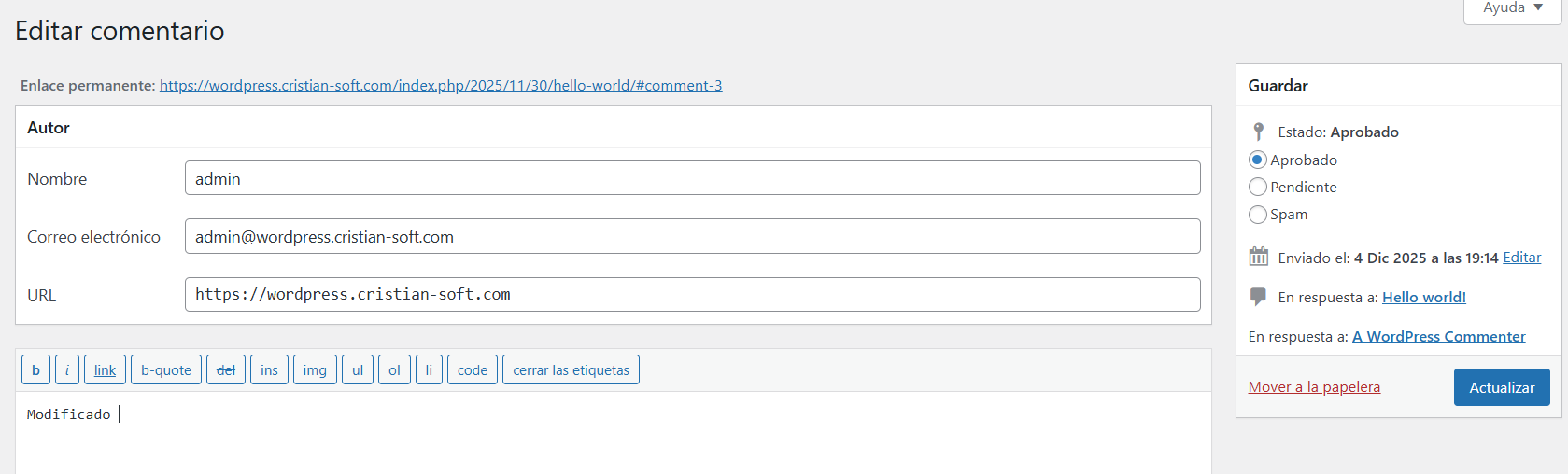Click Editar next to the submission date
This screenshot has height=474, width=1568.
pyautogui.click(x=1521, y=258)
